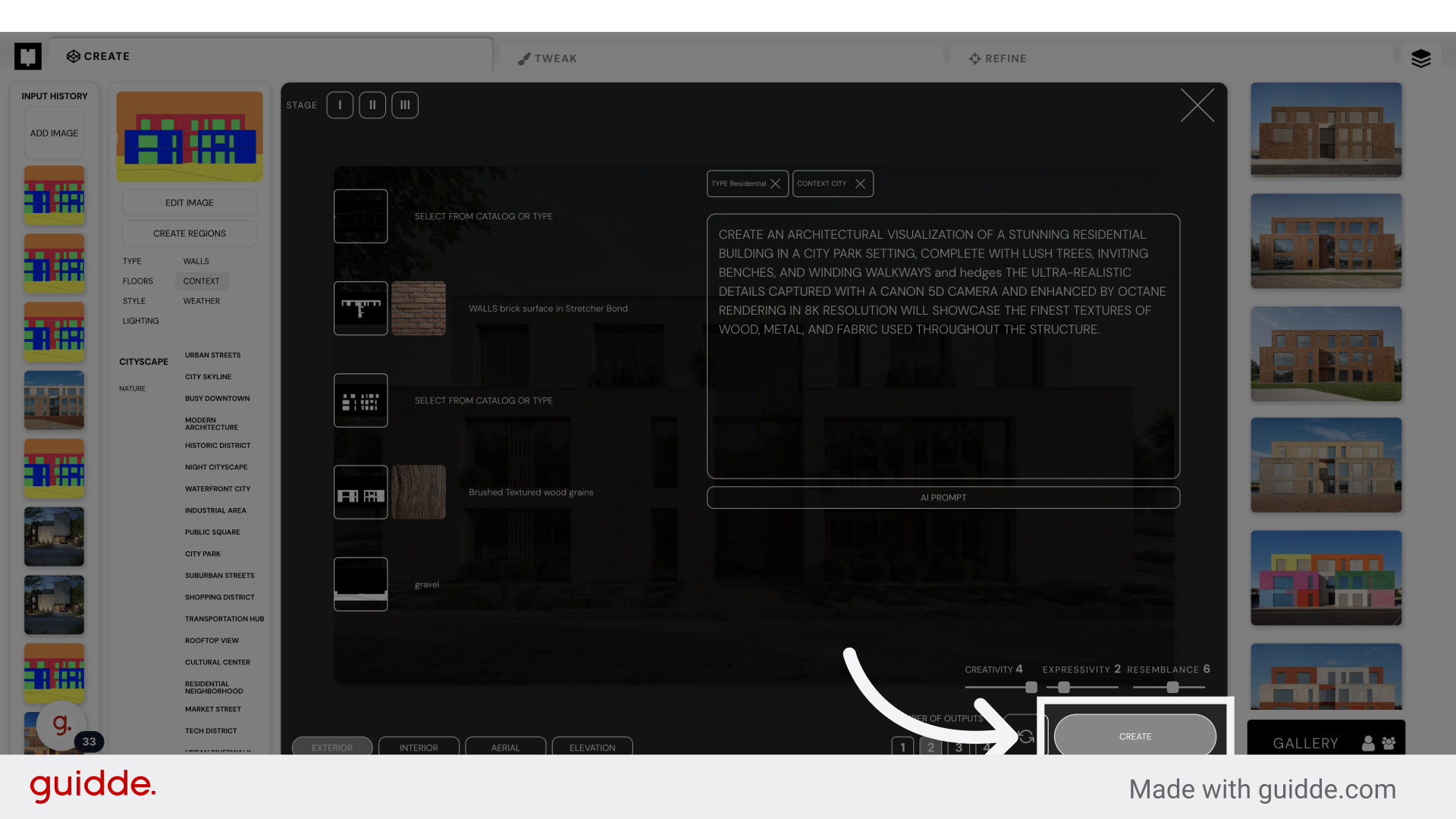Select stage II button
The height and width of the screenshot is (819, 1456).
pyautogui.click(x=372, y=105)
